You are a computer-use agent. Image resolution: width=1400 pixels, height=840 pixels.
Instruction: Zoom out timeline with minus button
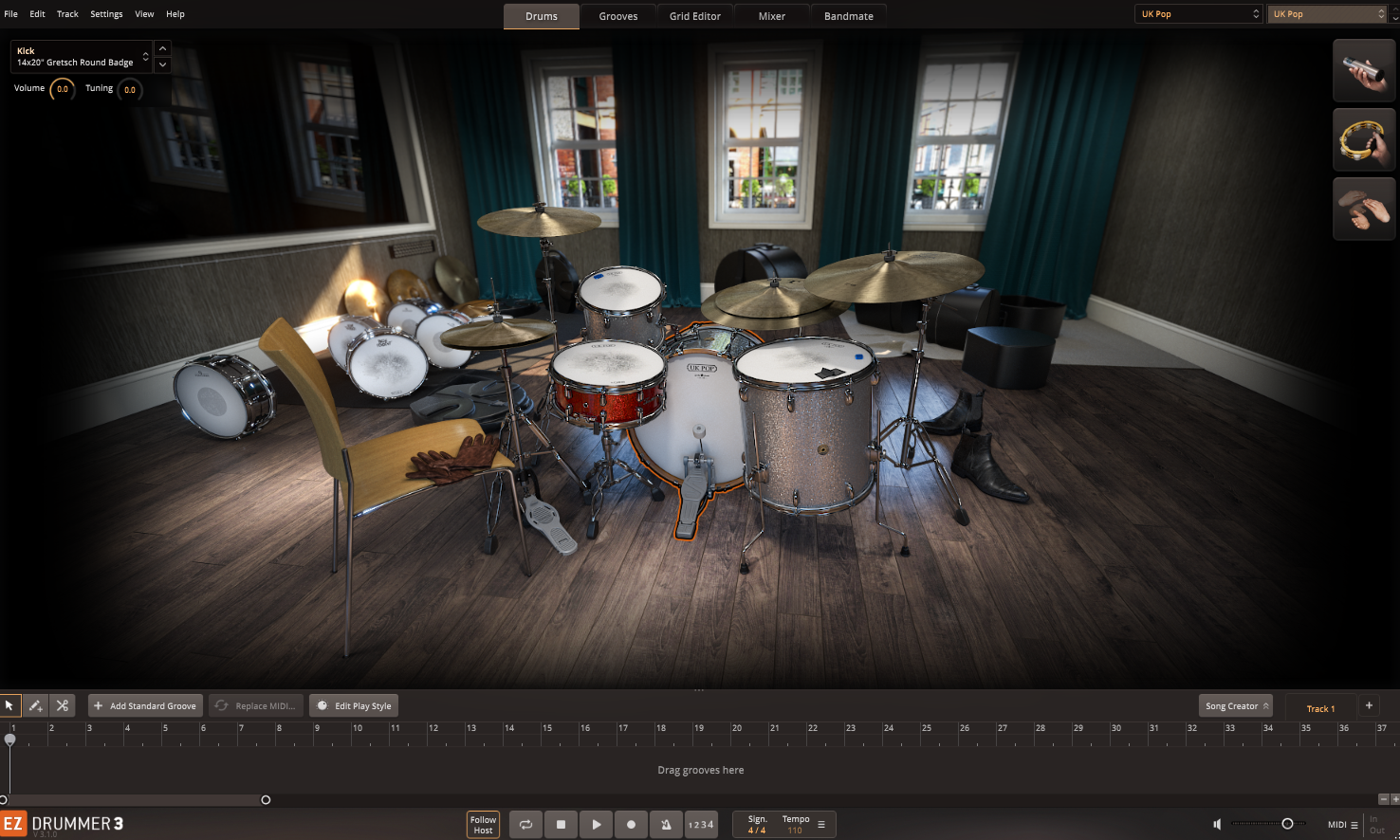[x=1383, y=799]
